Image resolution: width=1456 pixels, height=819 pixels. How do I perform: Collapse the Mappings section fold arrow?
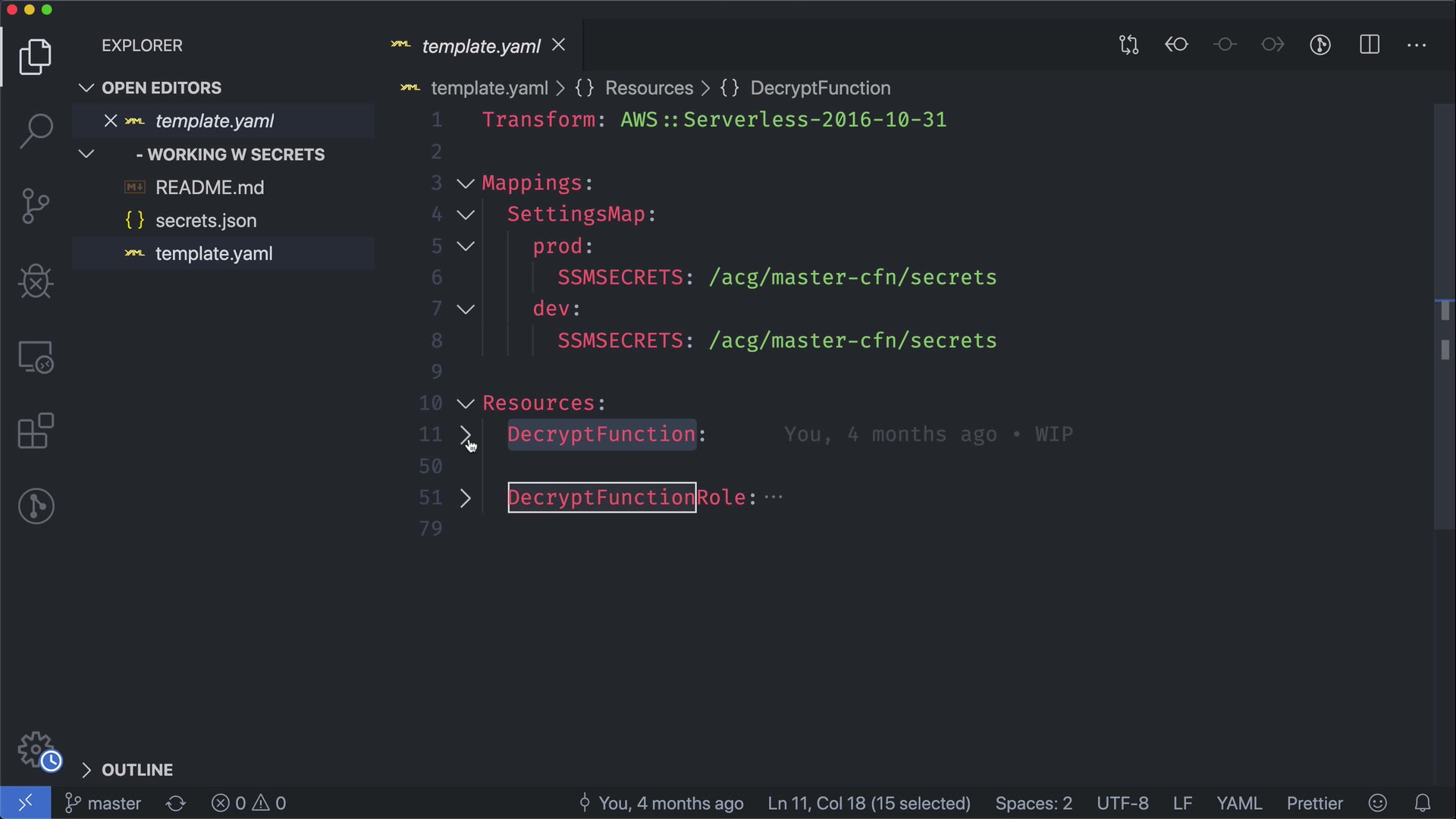point(466,184)
